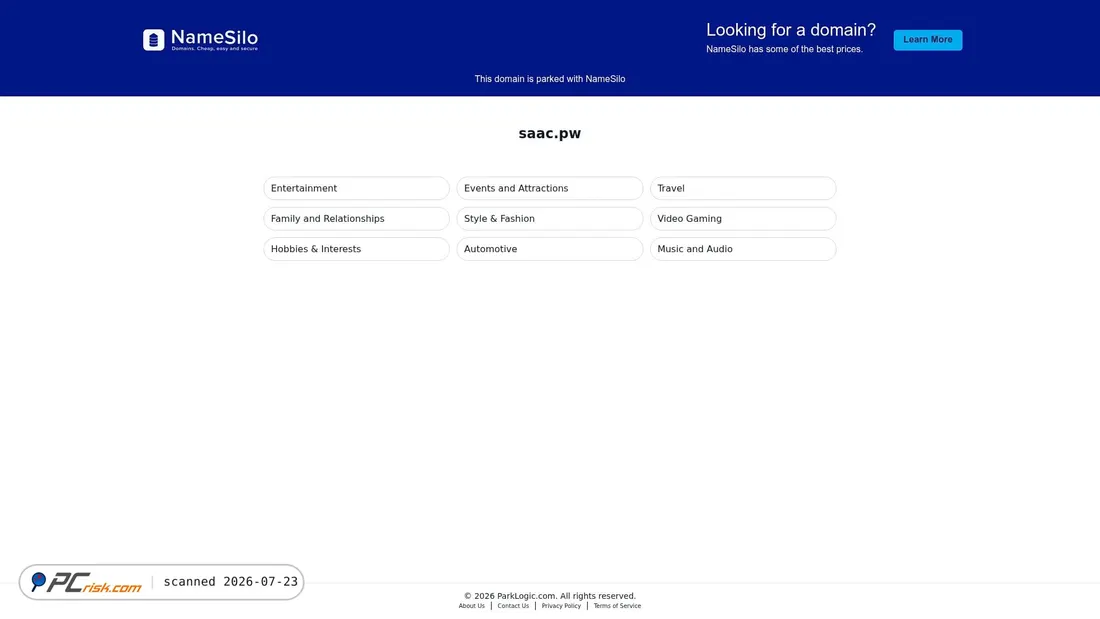Click the NameSilo logo
This screenshot has width=1100, height=619.
[201, 40]
